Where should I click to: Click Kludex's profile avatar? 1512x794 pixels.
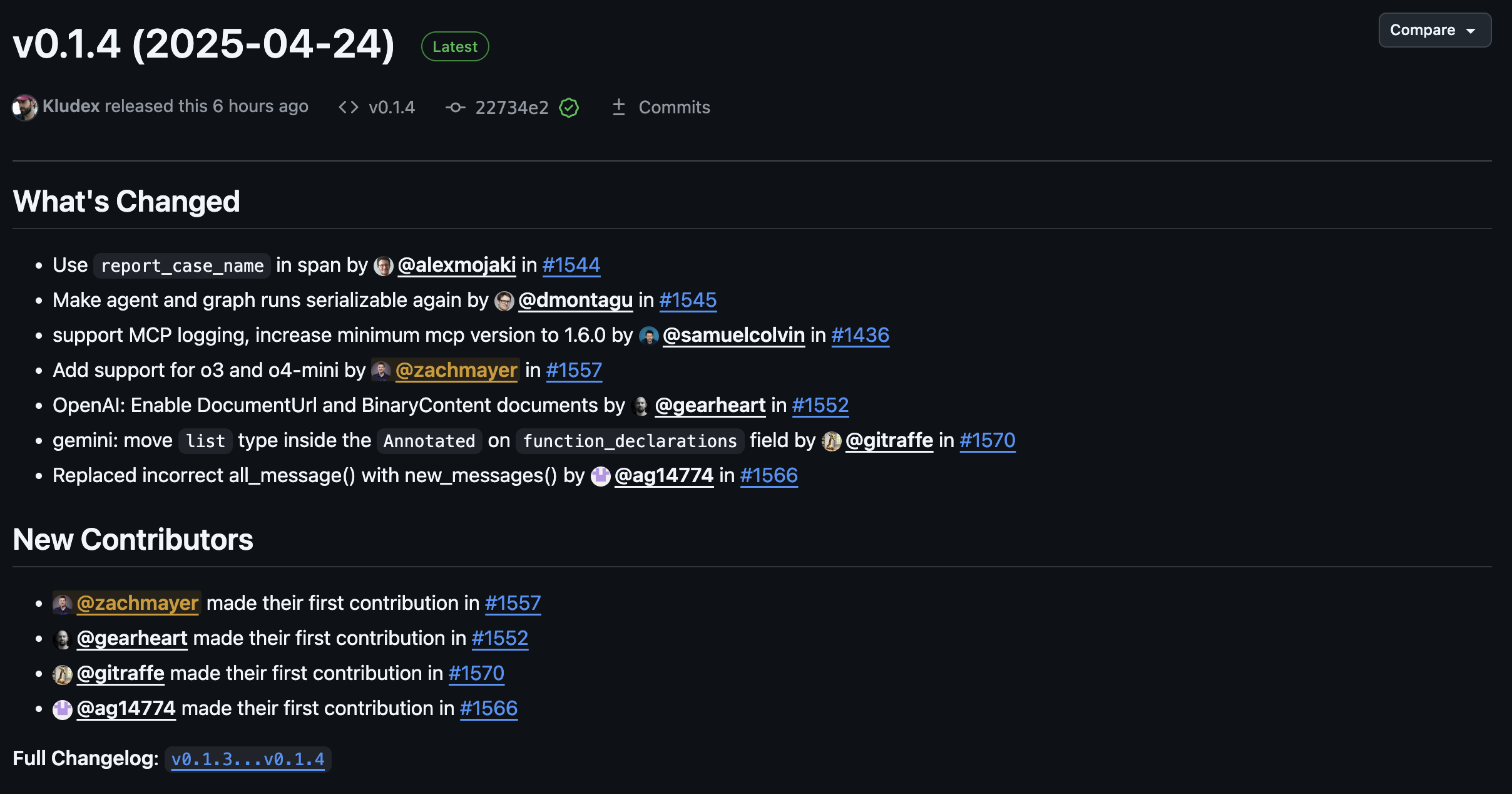[24, 106]
